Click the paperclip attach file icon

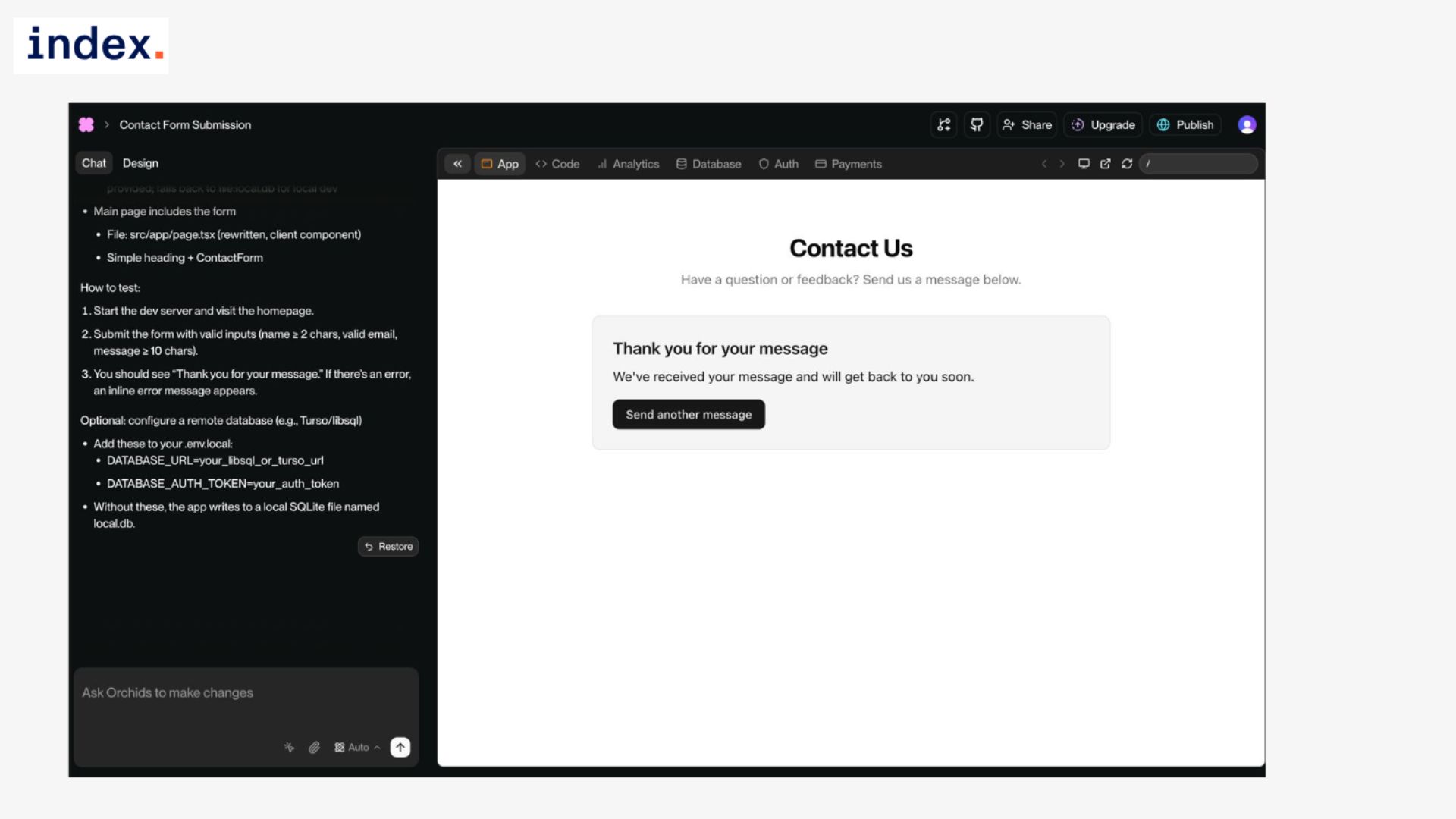314,748
